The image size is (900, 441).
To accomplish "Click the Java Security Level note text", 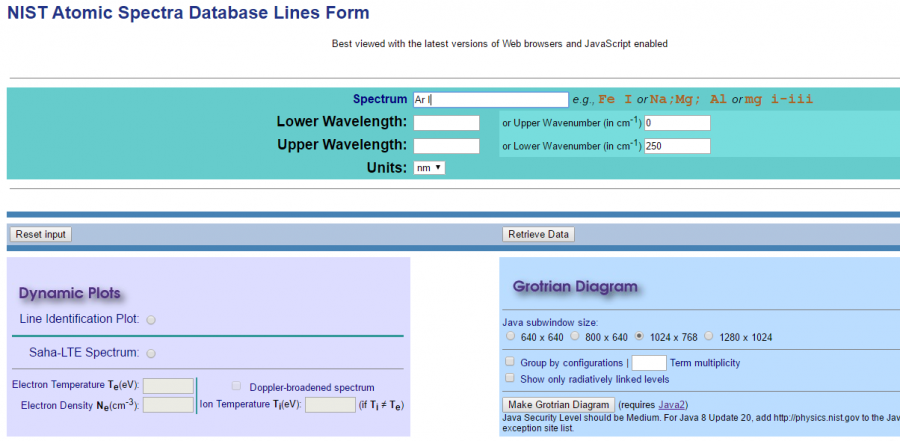I will [x=701, y=423].
